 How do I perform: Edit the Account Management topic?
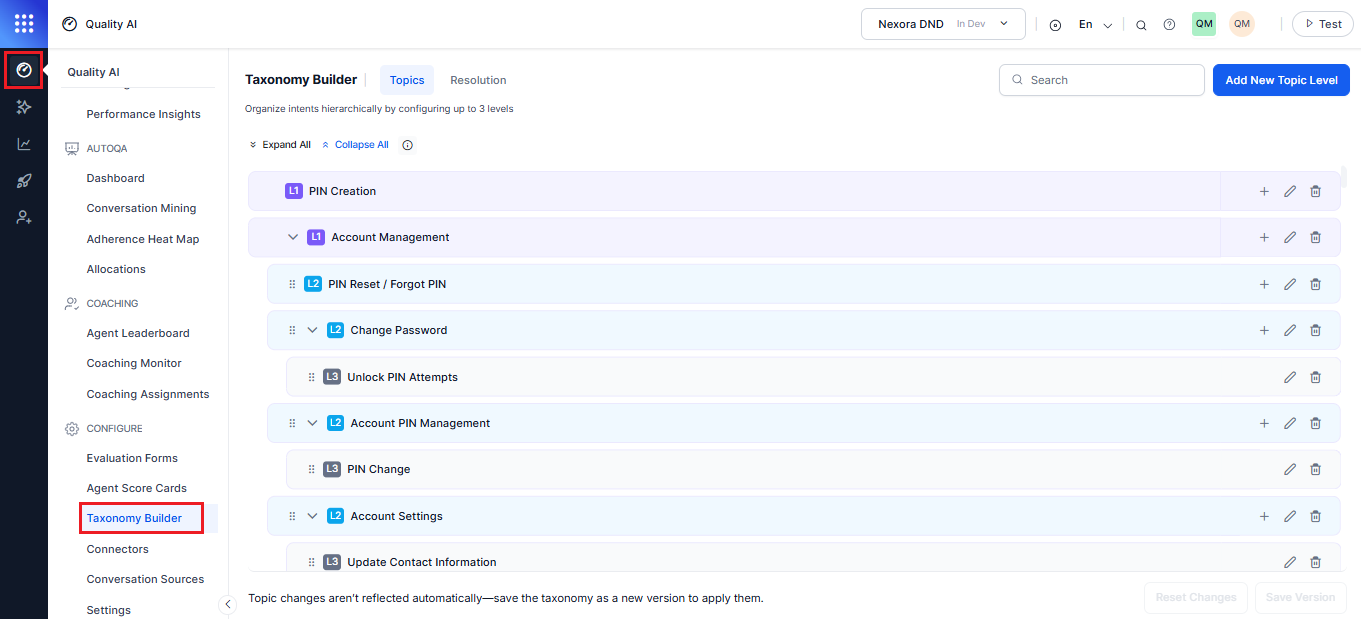pos(1290,237)
